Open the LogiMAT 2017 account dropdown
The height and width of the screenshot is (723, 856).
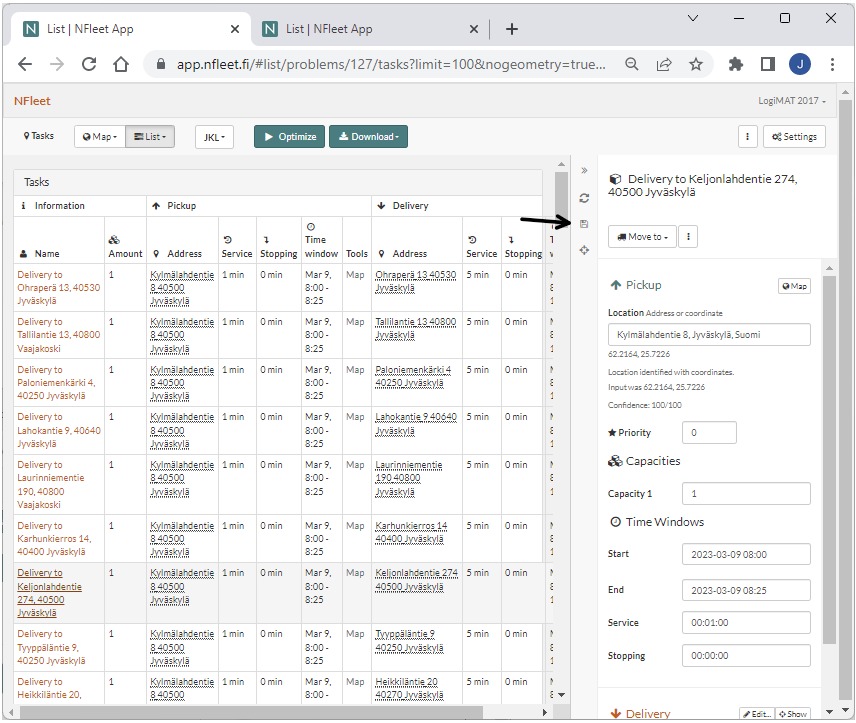(x=792, y=101)
